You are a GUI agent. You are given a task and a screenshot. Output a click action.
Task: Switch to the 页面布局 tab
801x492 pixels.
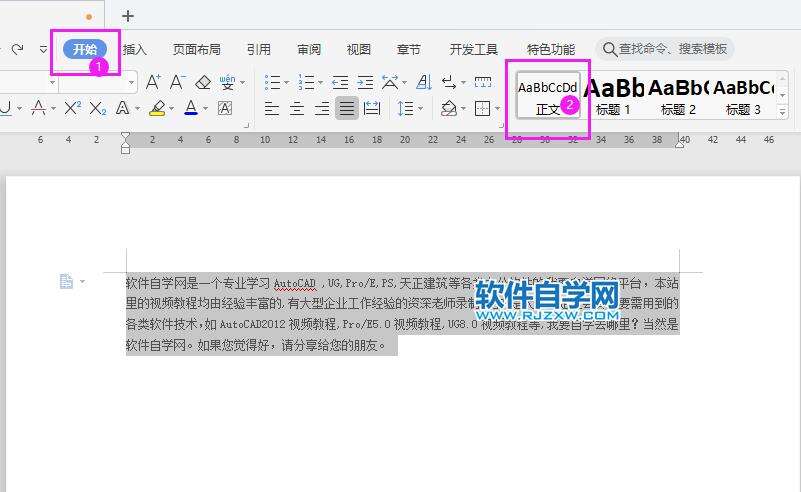tap(197, 50)
